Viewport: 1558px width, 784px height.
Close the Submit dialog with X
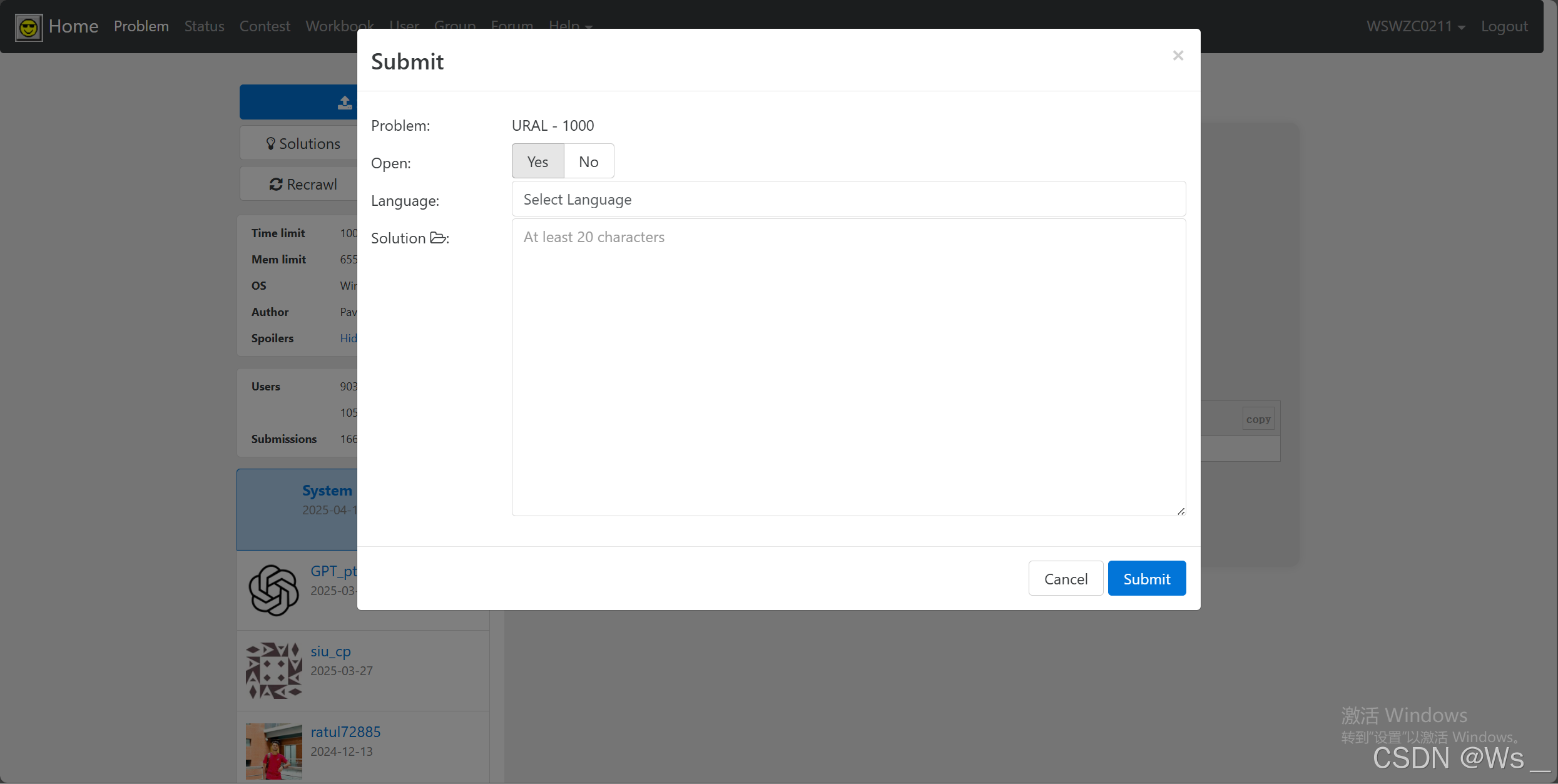1178,56
